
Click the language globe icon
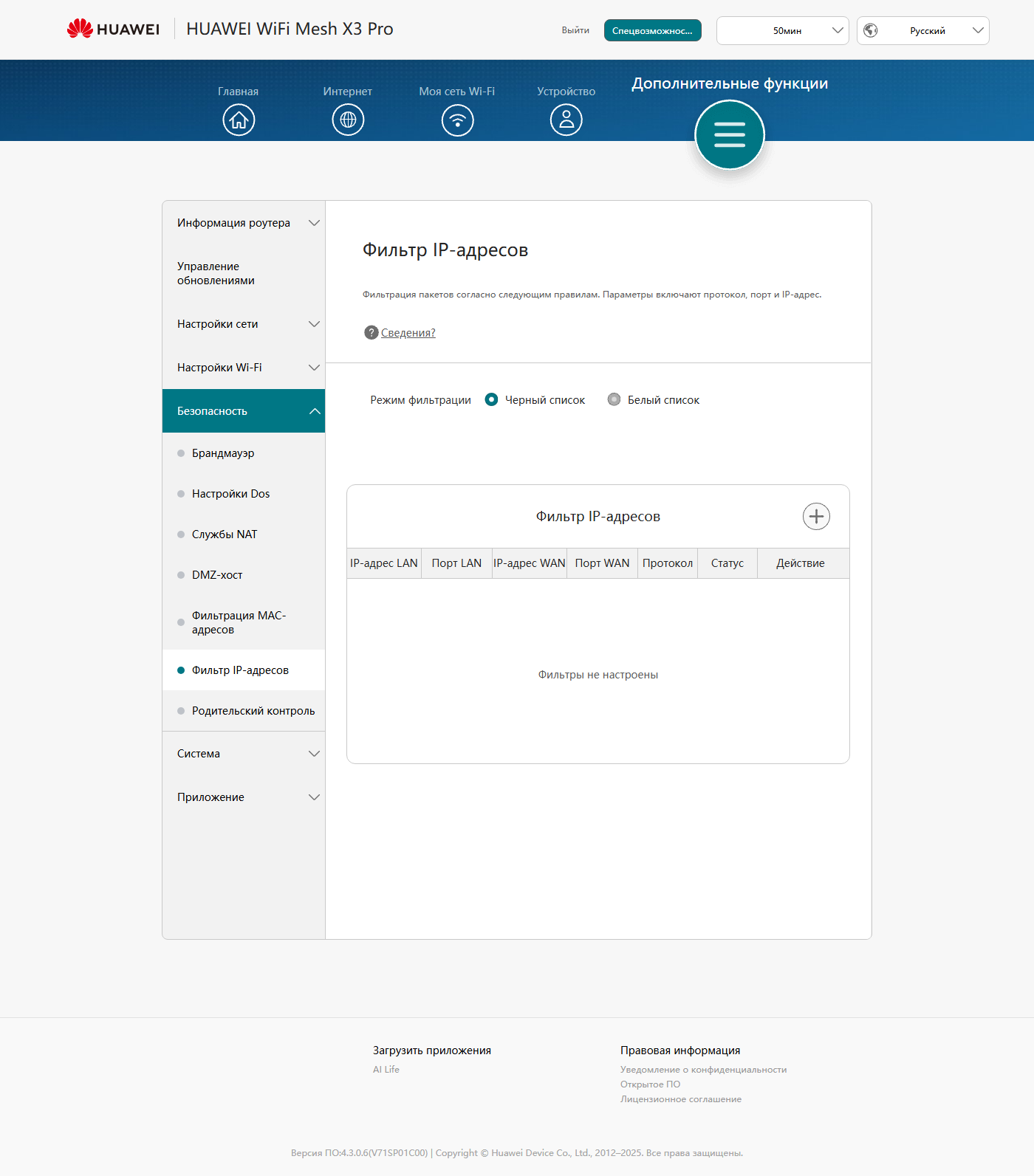click(871, 30)
